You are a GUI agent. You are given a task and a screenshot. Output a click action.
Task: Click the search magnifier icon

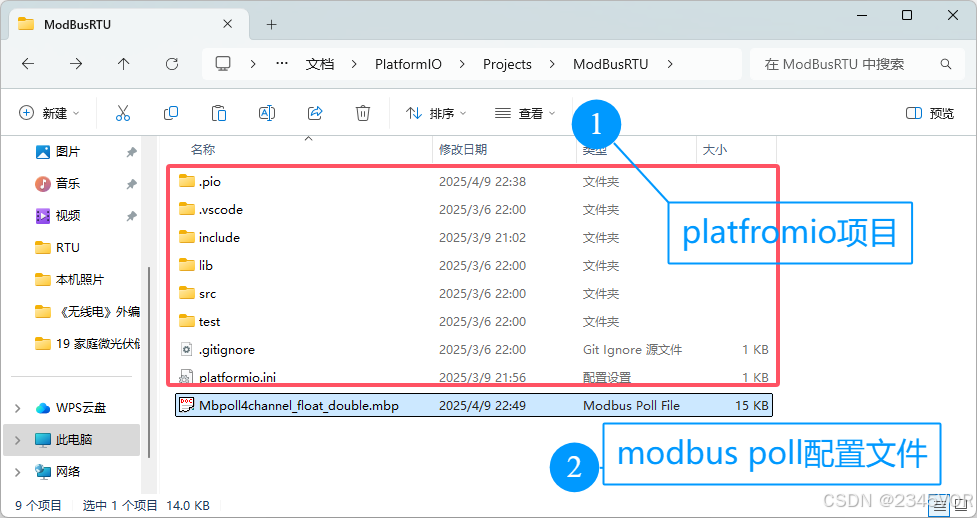point(946,64)
